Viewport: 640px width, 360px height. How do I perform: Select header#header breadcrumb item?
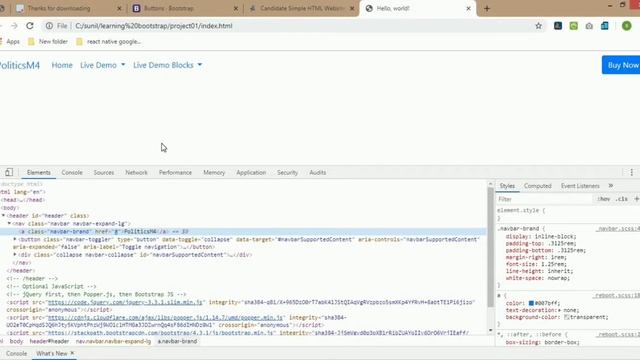(x=49, y=341)
